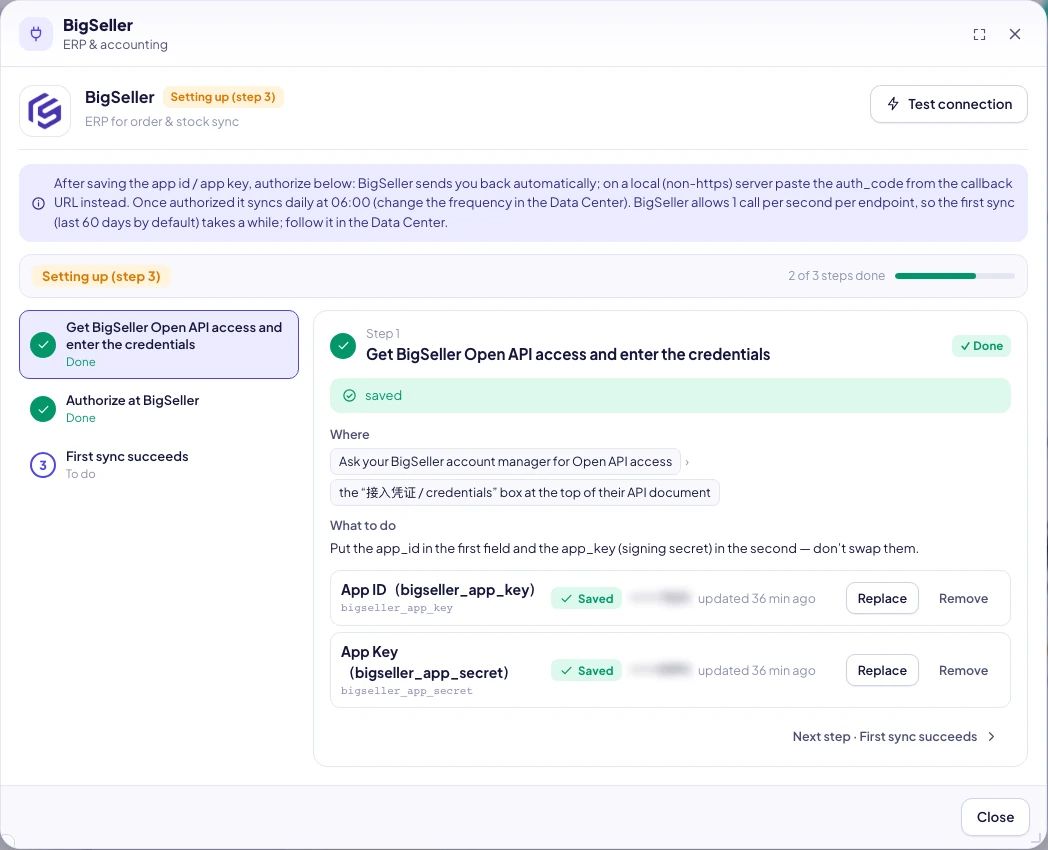The image size is (1048, 850).
Task: Toggle fullscreen expand icon
Action: (979, 35)
